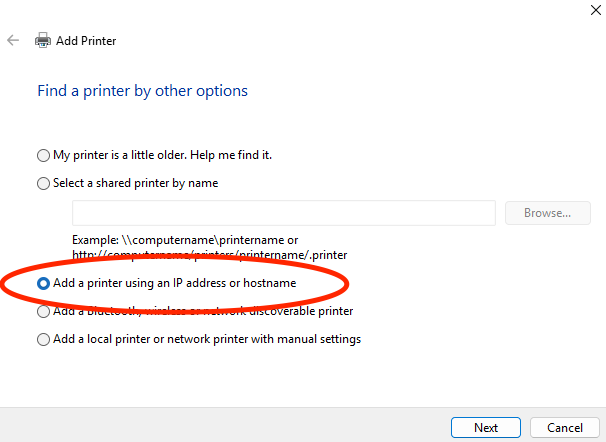Click the 'network printer with manual settings' label
Viewport: 606px width, 442px height.
coord(270,339)
